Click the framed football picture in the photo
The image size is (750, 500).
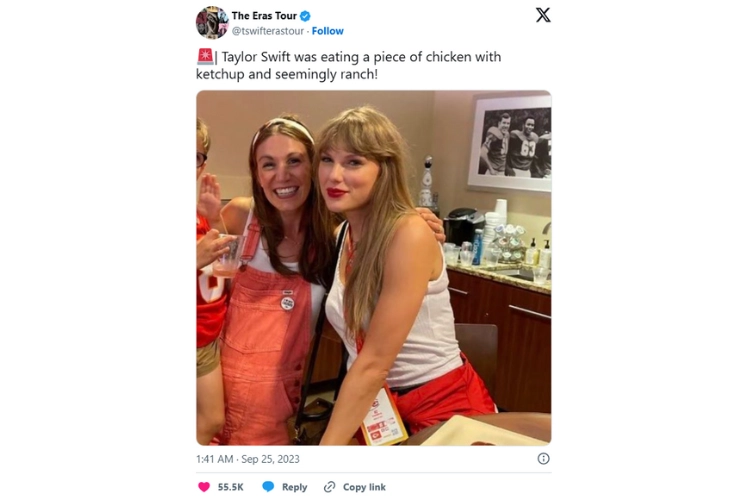pos(510,141)
